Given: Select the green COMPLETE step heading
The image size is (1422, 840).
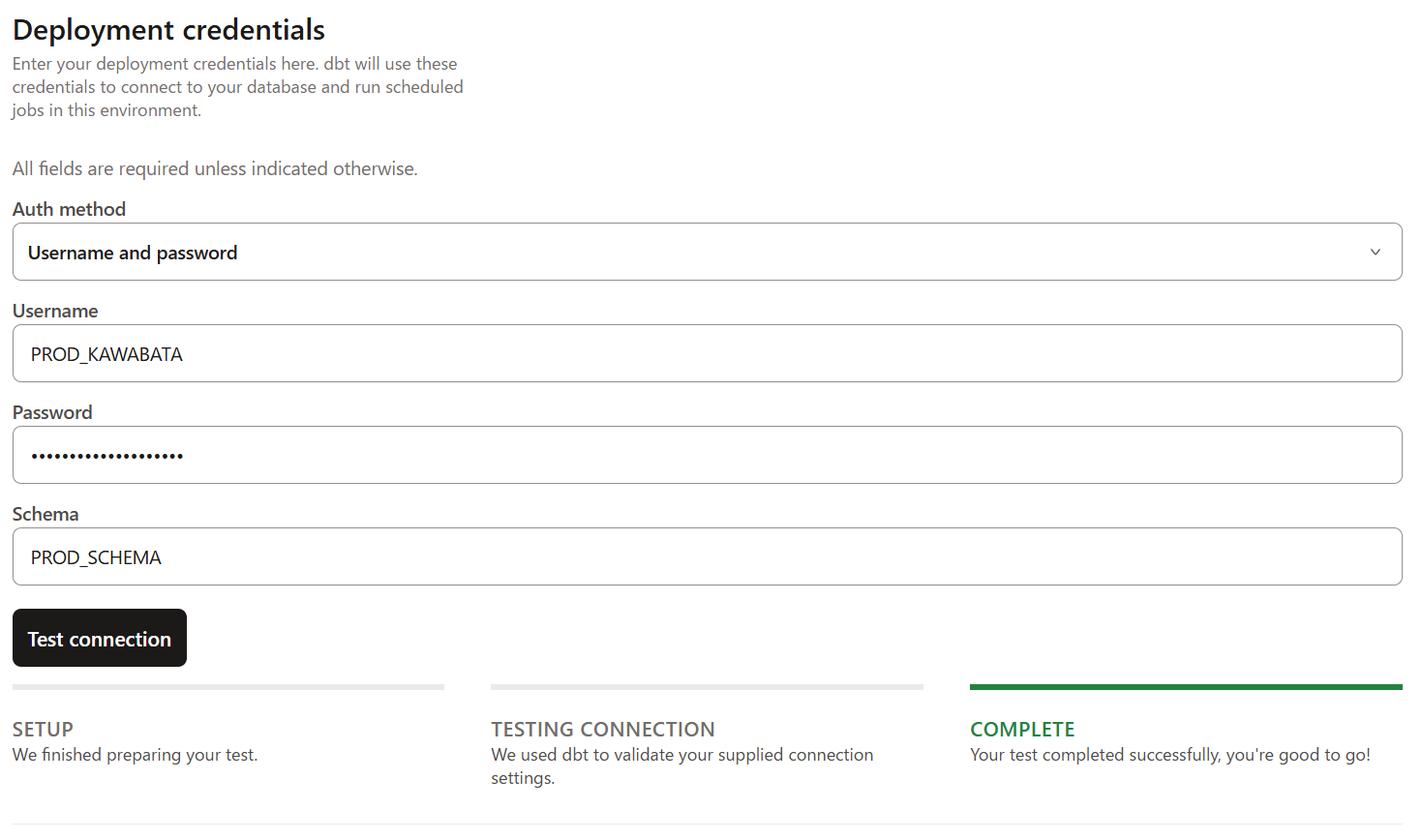Looking at the screenshot, I should coord(1022,730).
